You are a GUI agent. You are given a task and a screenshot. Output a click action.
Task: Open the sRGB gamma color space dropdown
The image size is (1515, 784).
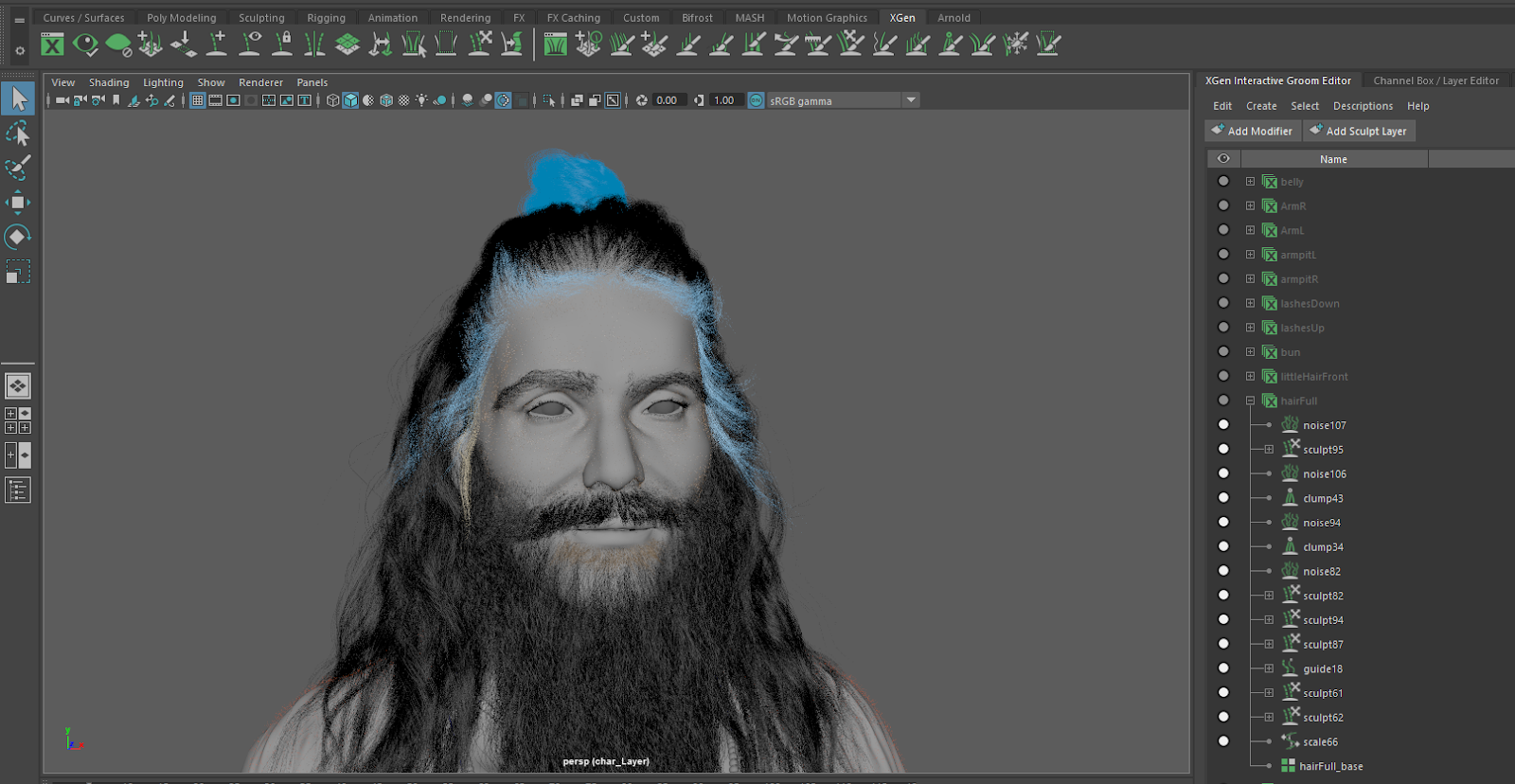click(910, 100)
